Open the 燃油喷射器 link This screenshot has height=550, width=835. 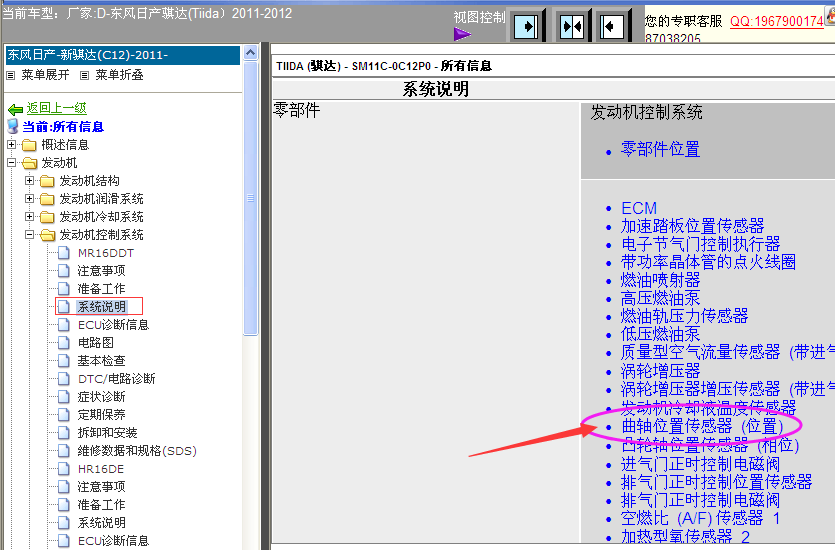[x=660, y=280]
